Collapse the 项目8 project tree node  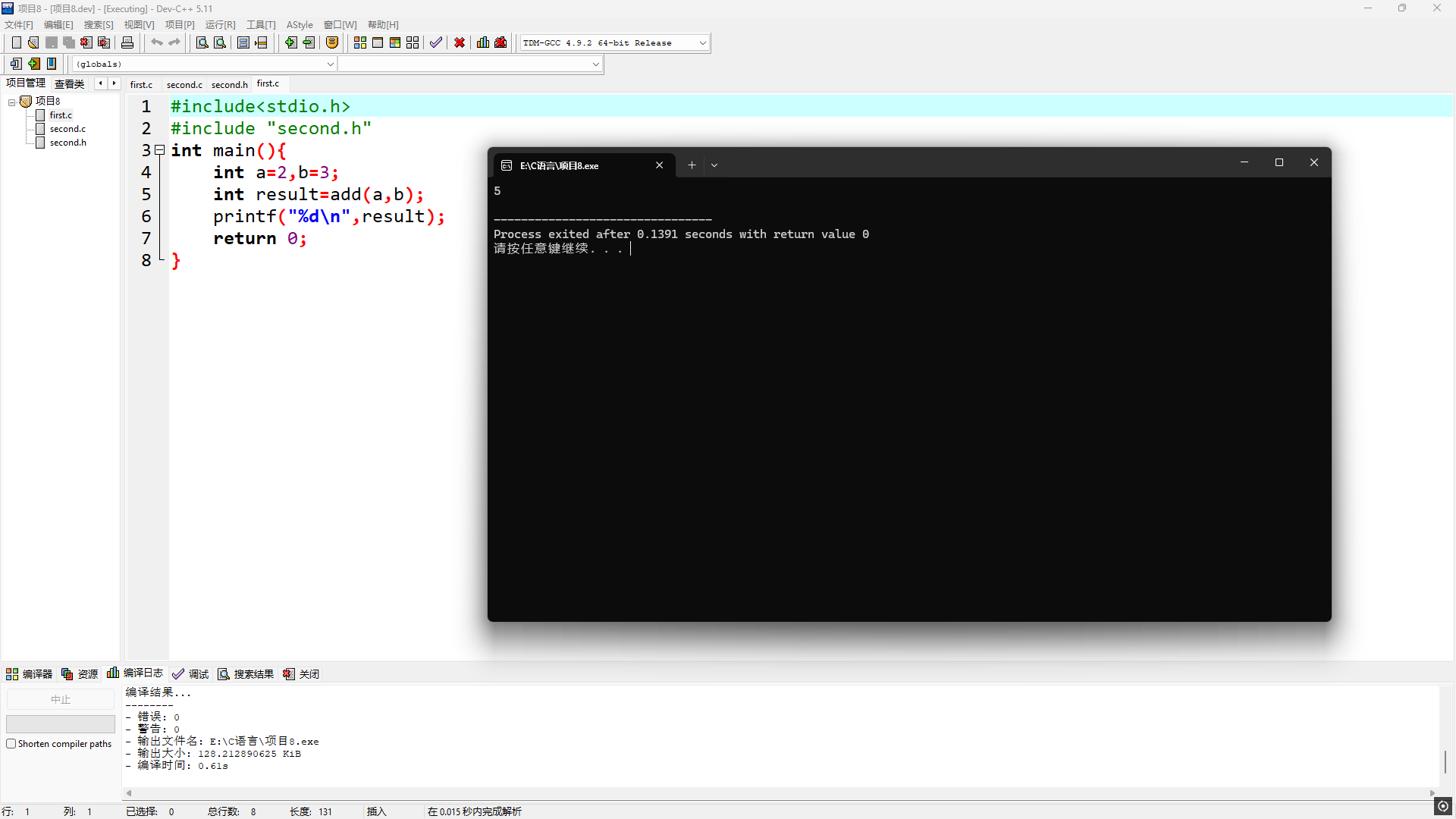coord(11,102)
